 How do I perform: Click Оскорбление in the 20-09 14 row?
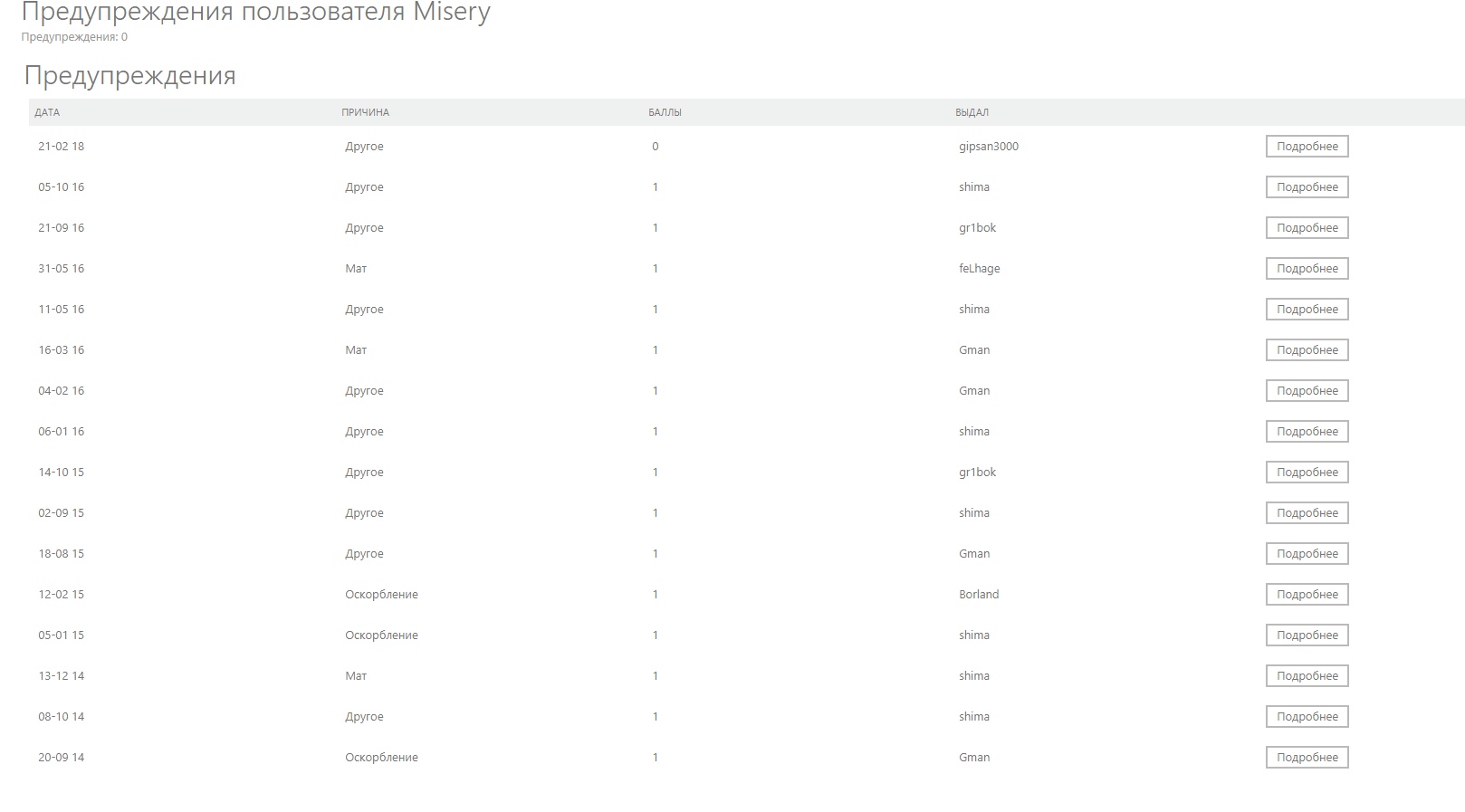click(x=381, y=758)
